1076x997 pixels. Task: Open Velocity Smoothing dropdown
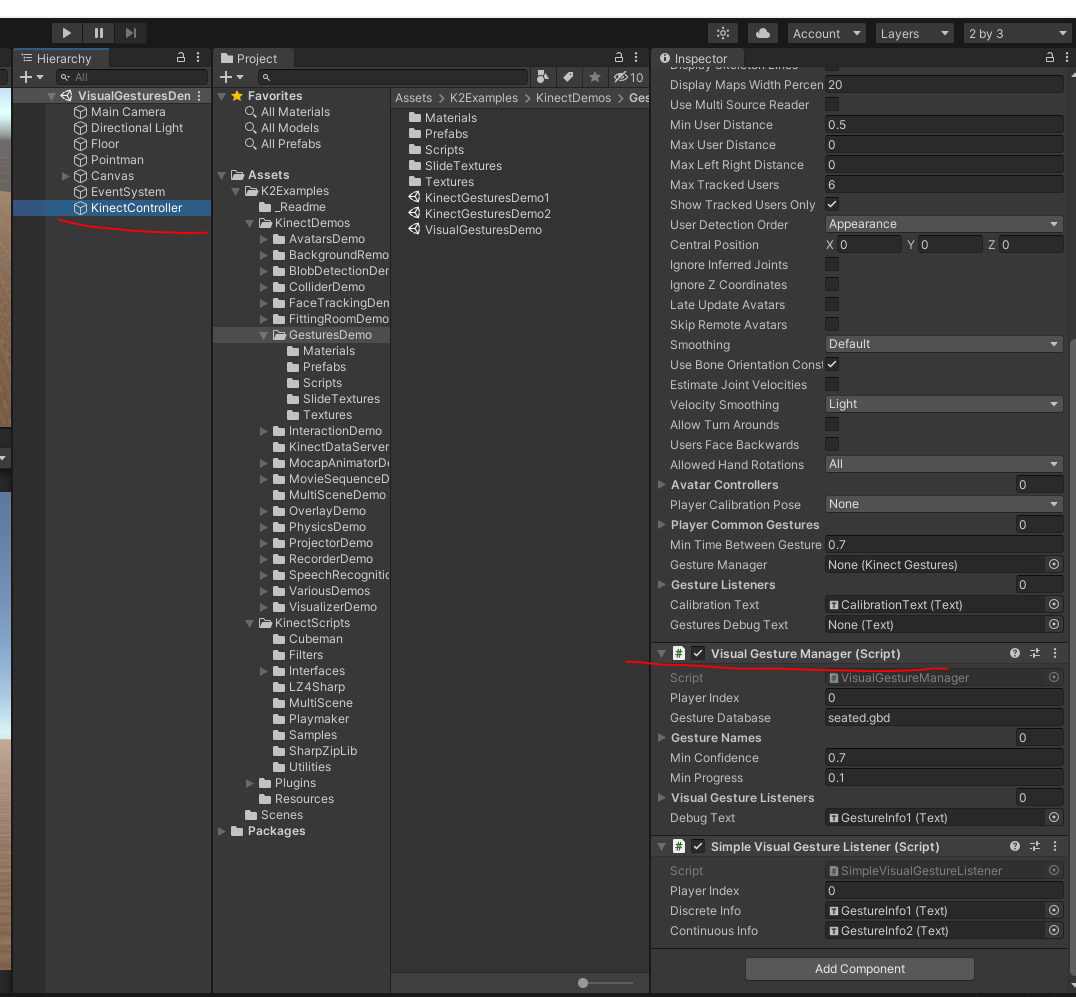tap(944, 404)
